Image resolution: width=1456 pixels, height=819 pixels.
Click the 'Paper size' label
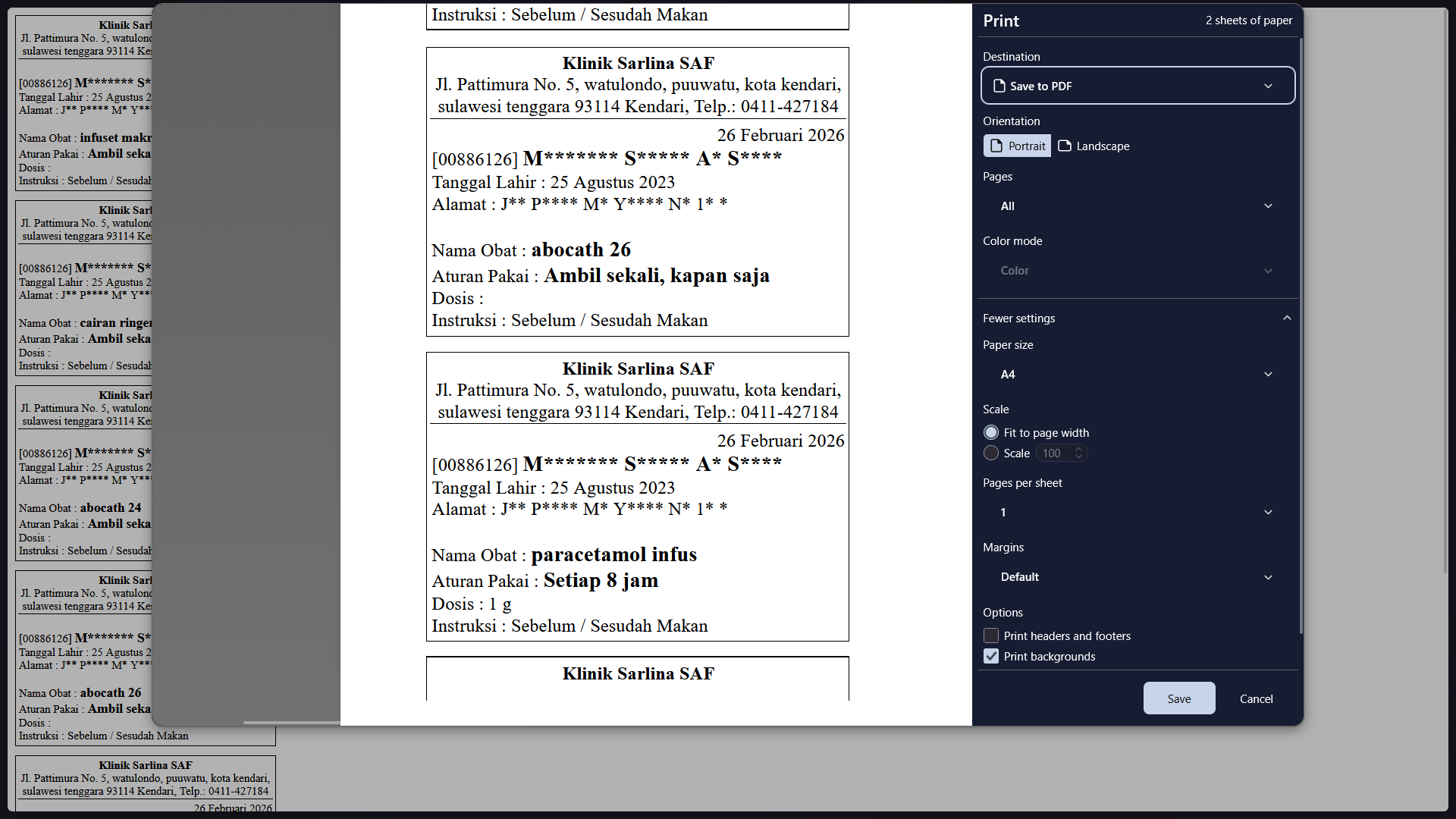click(x=1008, y=345)
